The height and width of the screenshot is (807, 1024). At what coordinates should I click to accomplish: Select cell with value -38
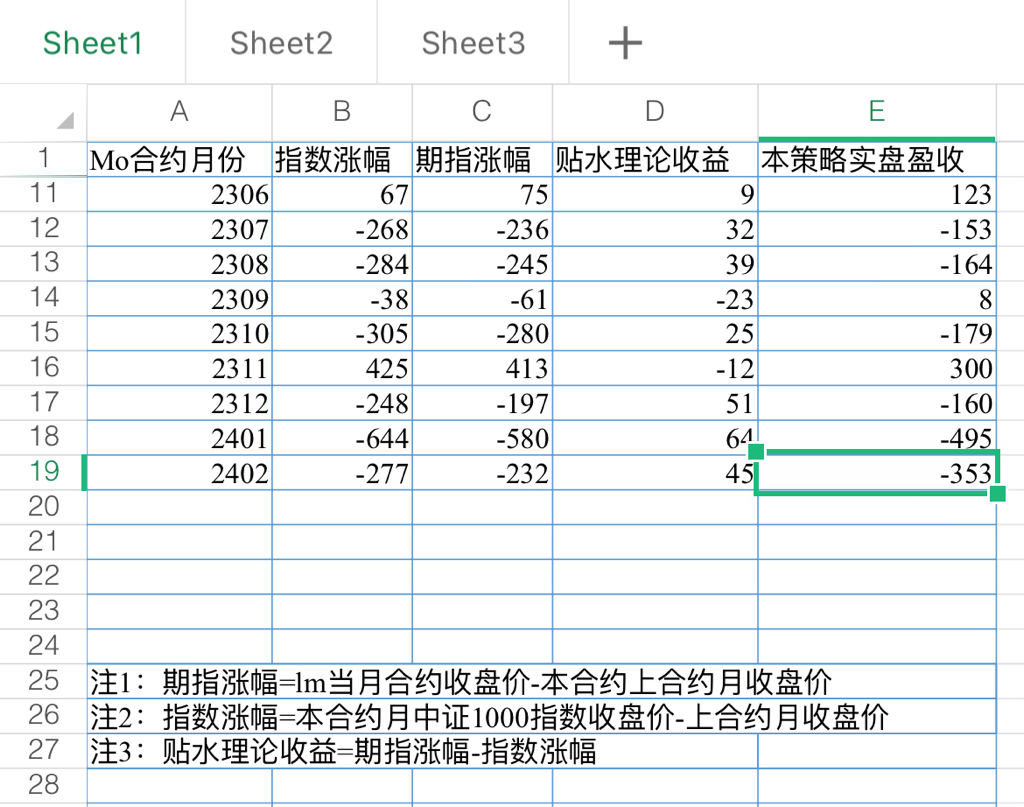tap(342, 299)
